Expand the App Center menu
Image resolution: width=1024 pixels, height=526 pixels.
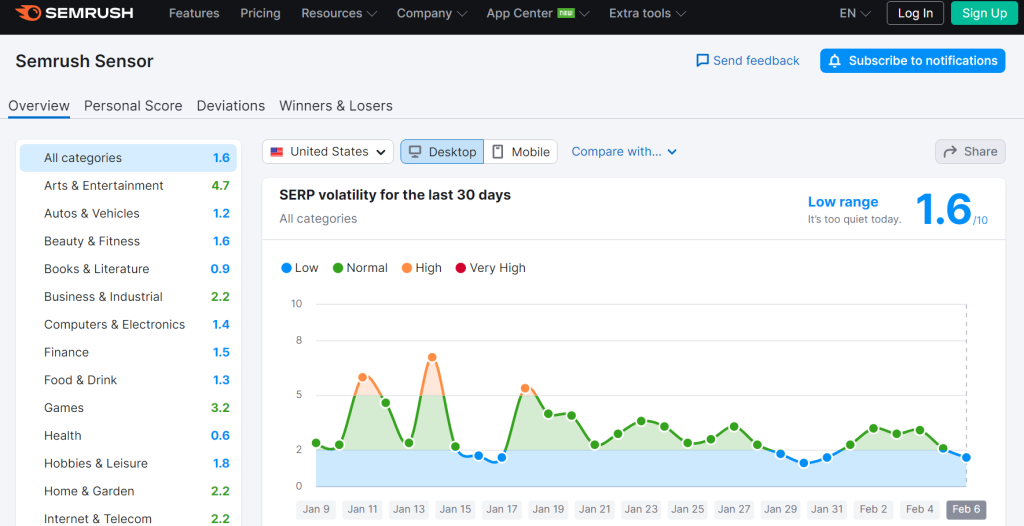pyautogui.click(x=537, y=13)
